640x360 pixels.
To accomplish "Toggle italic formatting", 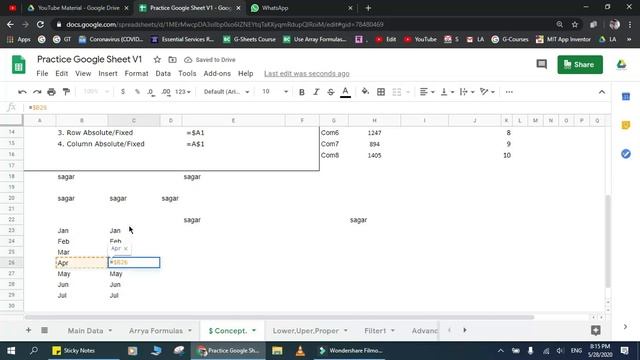I will (x=316, y=92).
